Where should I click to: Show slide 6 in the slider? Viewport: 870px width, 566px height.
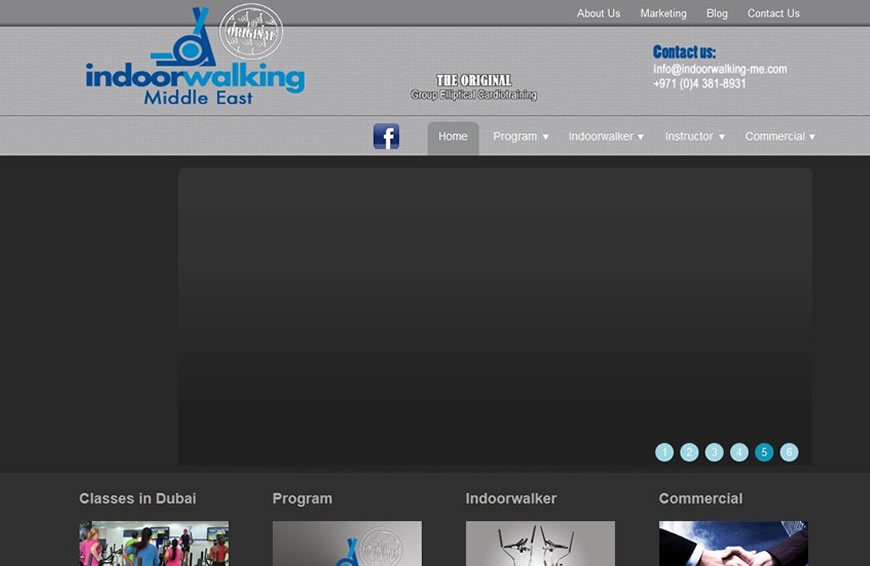pyautogui.click(x=789, y=452)
